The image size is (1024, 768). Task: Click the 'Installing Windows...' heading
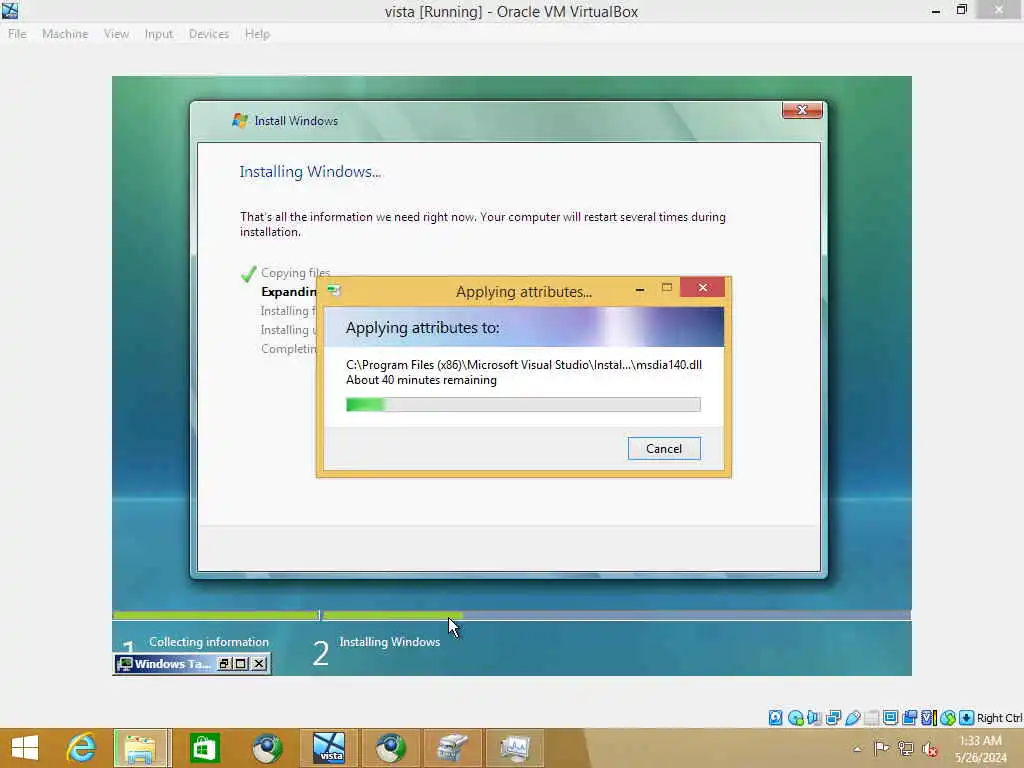310,172
